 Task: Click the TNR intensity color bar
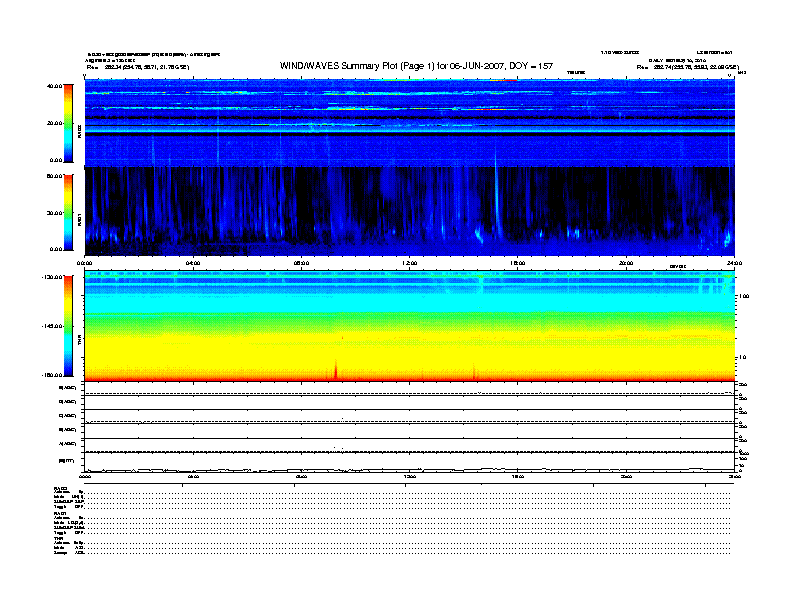(68, 326)
